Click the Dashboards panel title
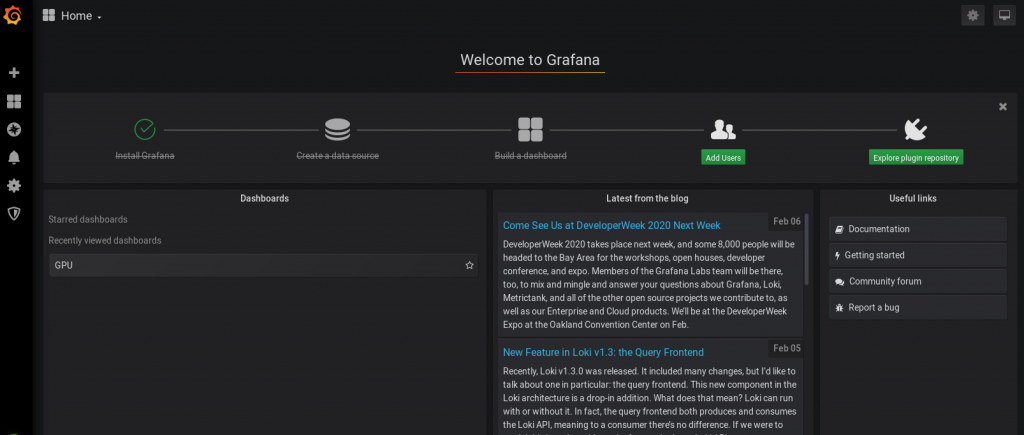 pos(264,198)
